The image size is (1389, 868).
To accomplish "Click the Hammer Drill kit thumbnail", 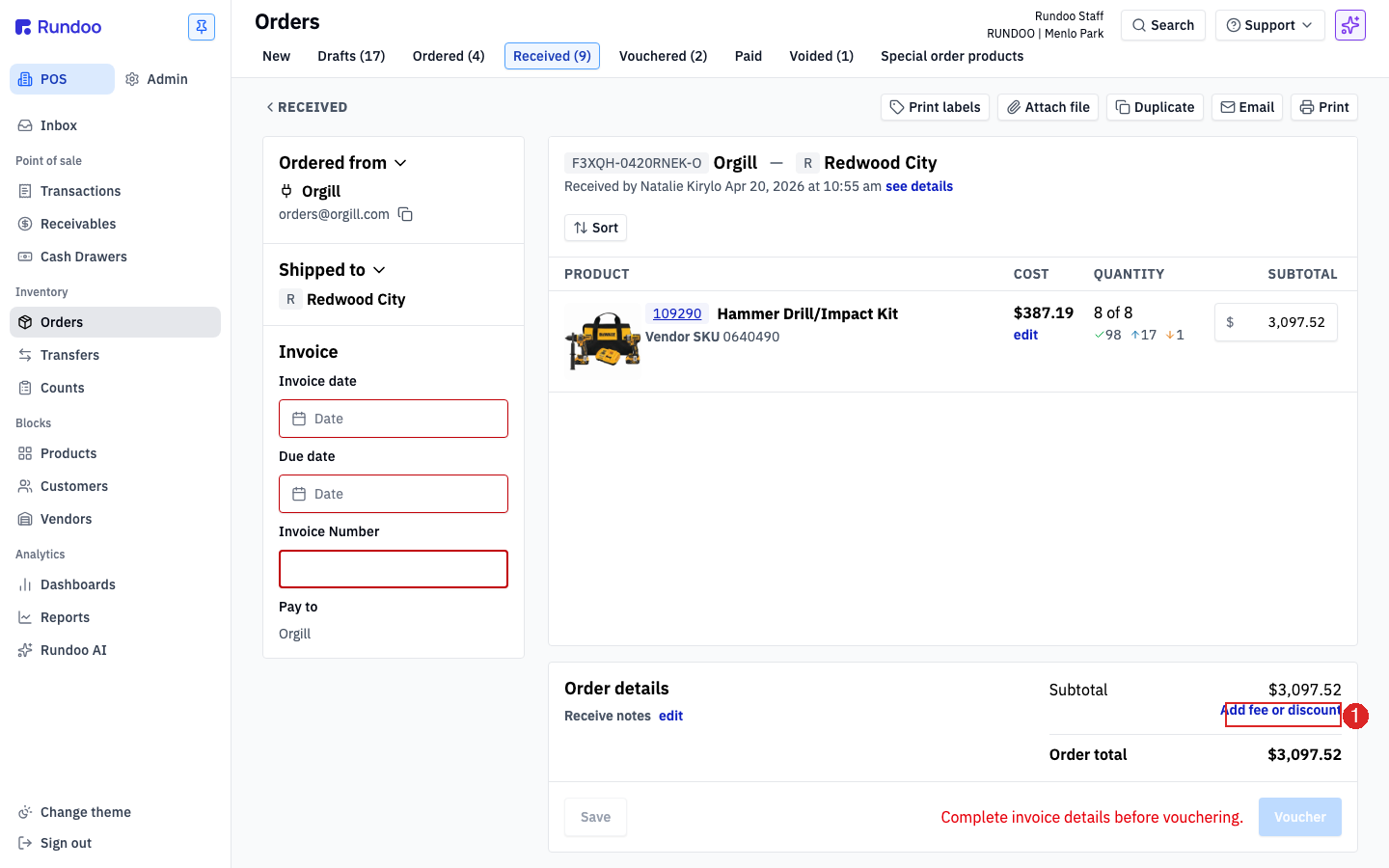I will point(604,340).
